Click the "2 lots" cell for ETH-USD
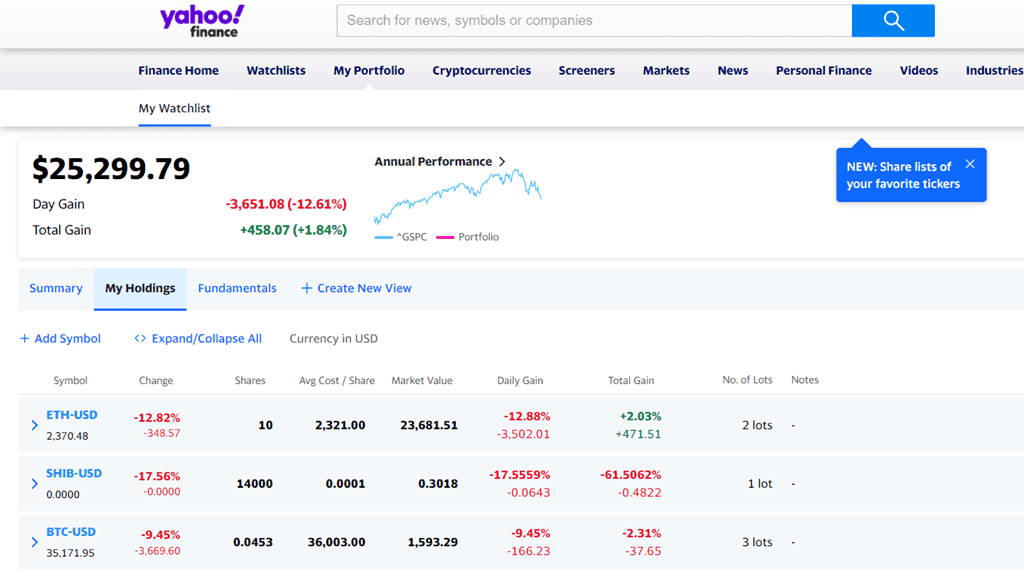The image size is (1024, 585). tap(757, 425)
